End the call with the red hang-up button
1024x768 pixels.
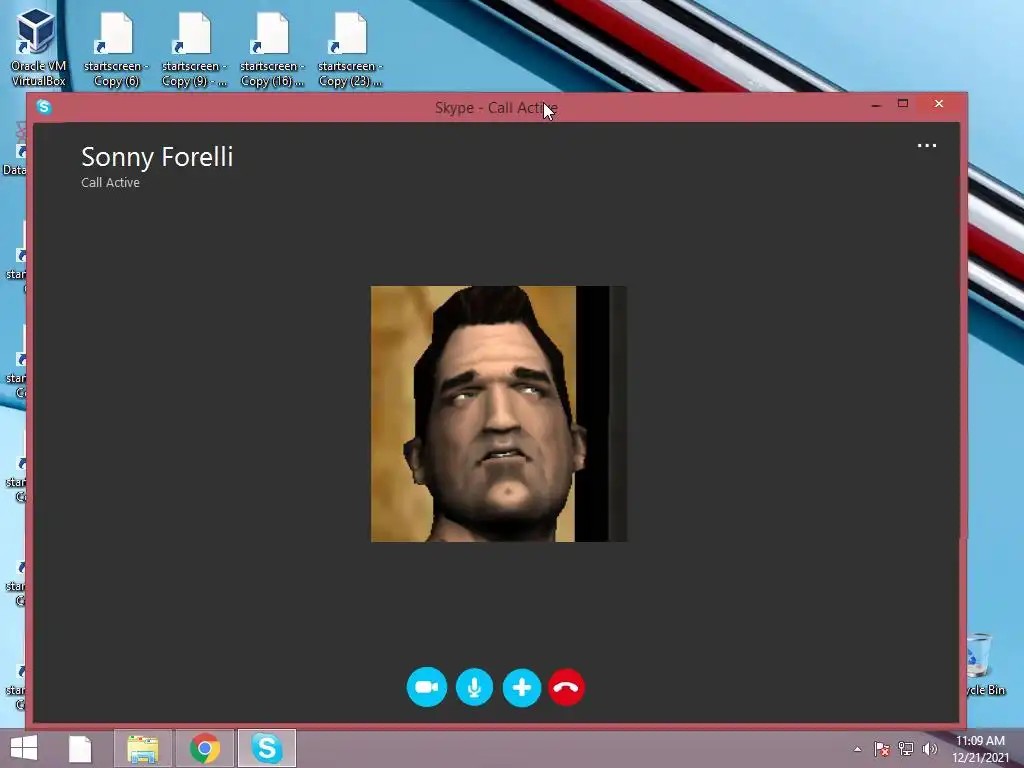(x=566, y=687)
